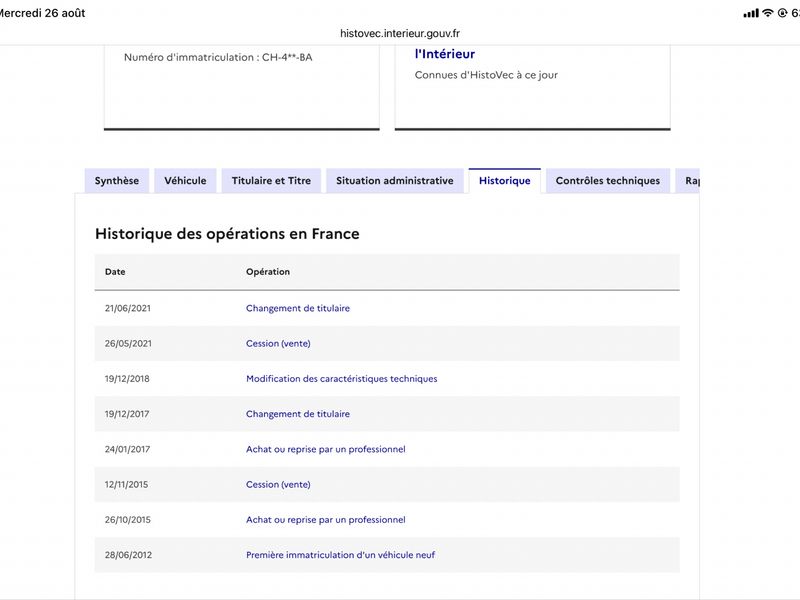Open the partially visible Rapport tab
Screen dimensions: 800x600
tap(688, 181)
